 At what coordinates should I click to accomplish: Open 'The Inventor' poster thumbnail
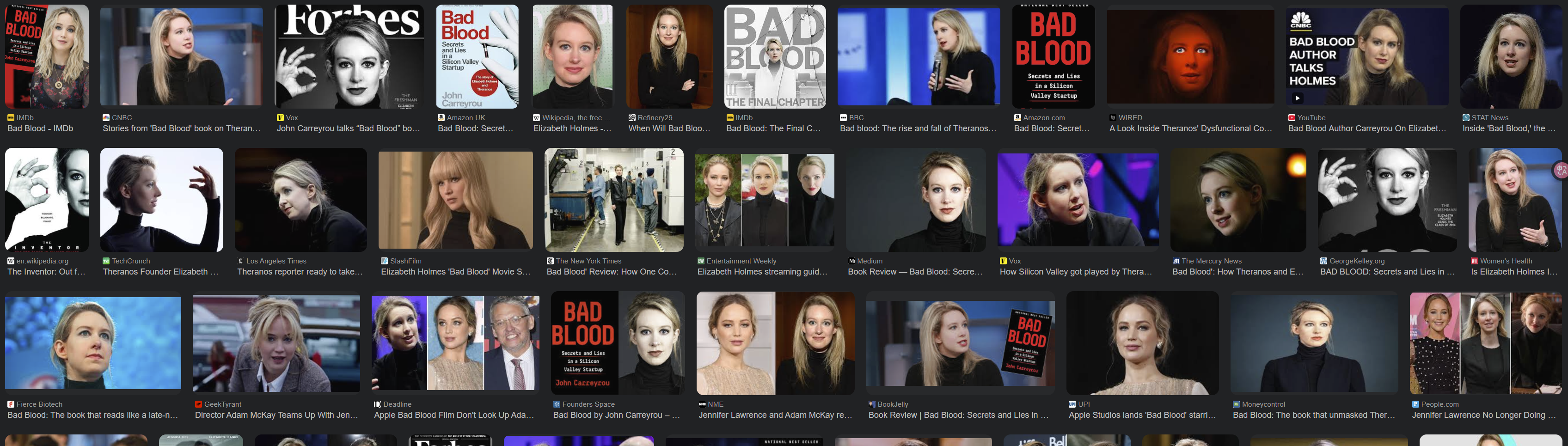tap(47, 200)
